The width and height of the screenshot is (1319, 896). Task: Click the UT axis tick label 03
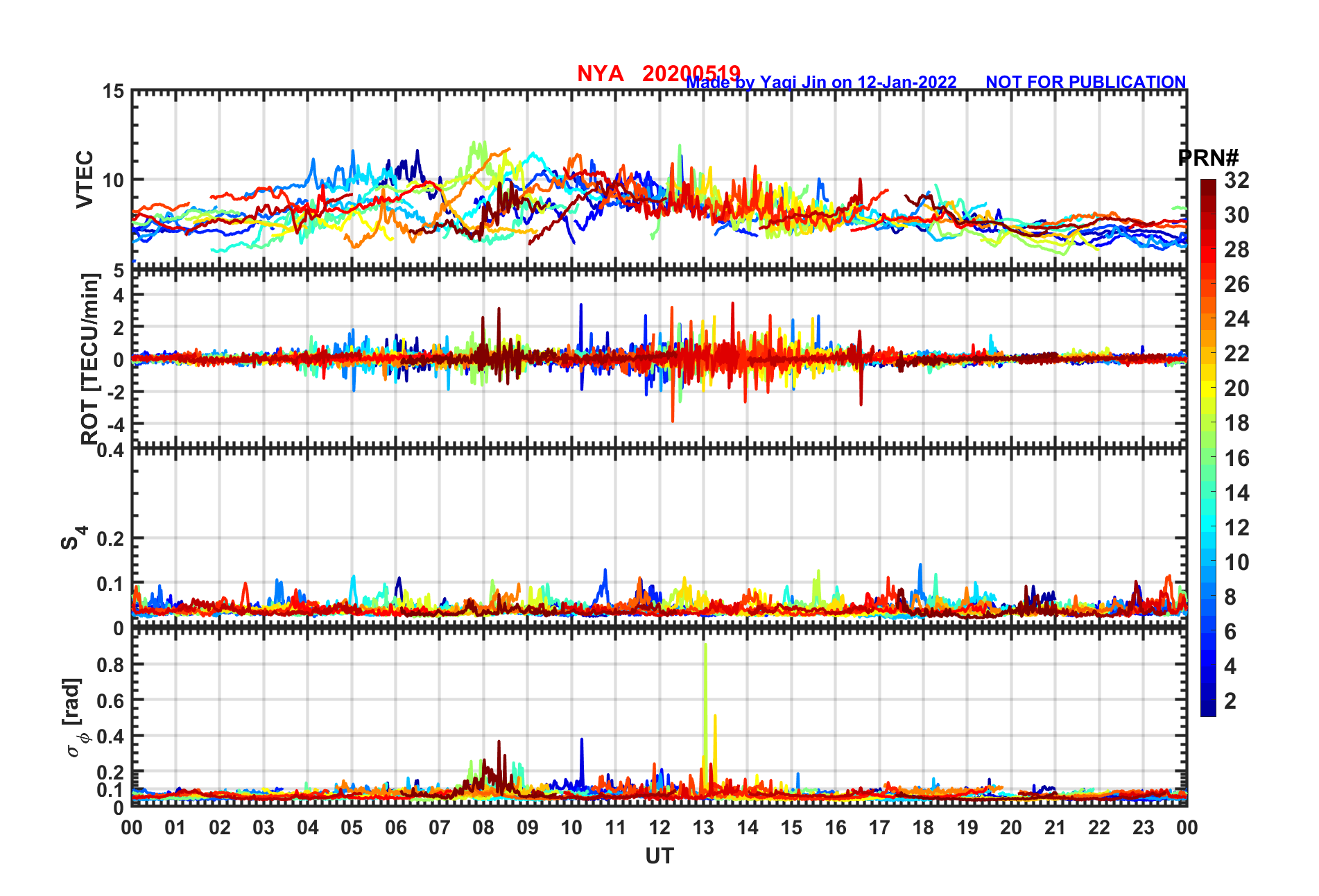tap(264, 827)
